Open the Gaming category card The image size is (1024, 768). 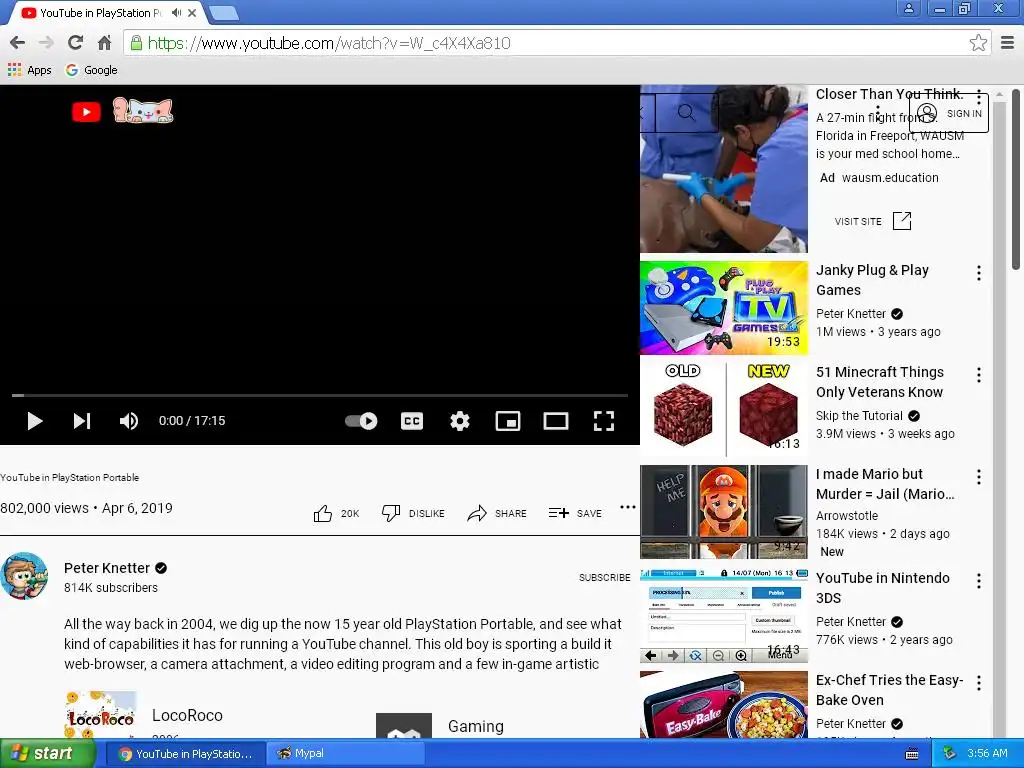(x=441, y=726)
